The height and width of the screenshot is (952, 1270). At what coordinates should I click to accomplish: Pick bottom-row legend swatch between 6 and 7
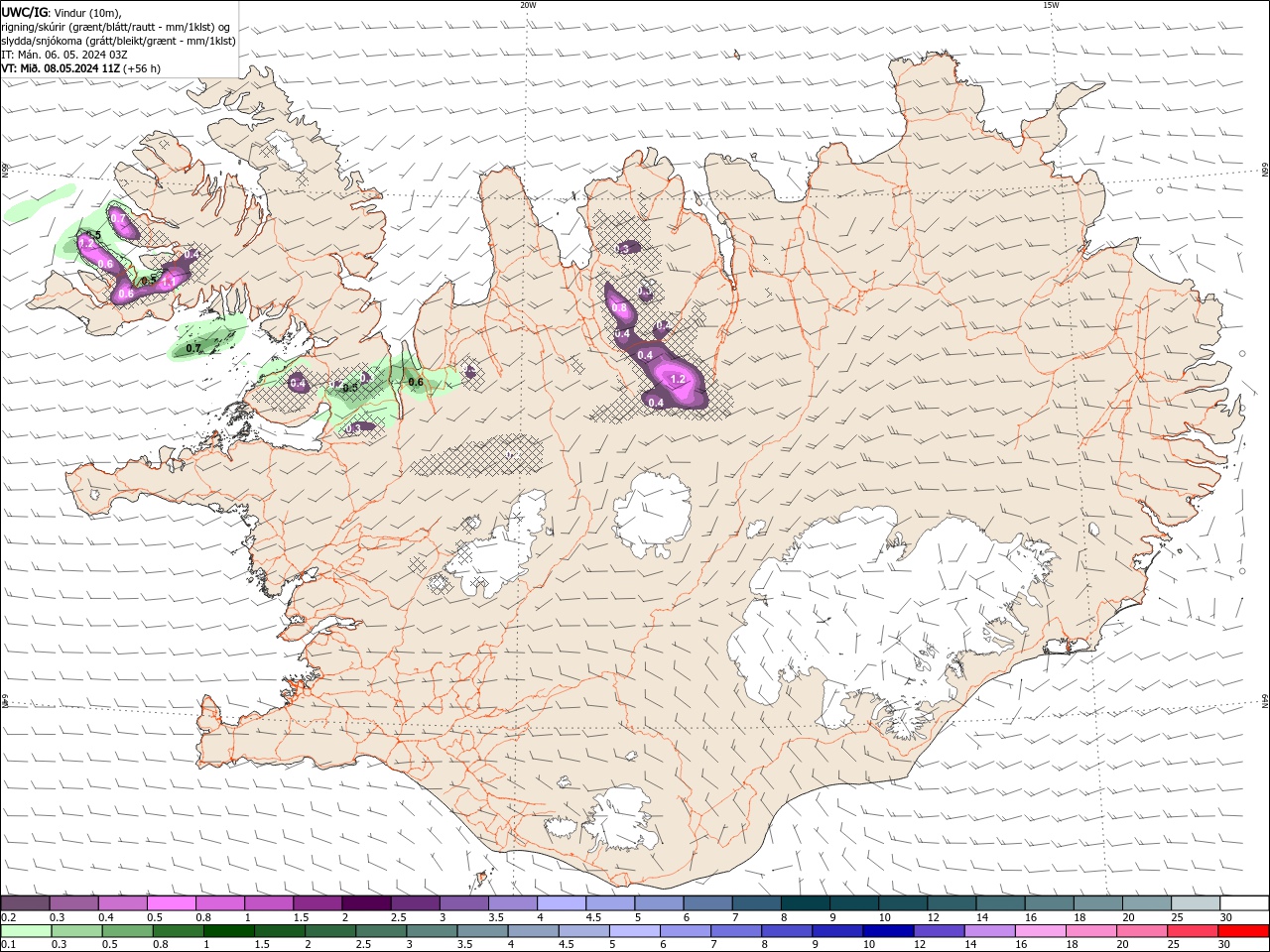pyautogui.click(x=686, y=931)
